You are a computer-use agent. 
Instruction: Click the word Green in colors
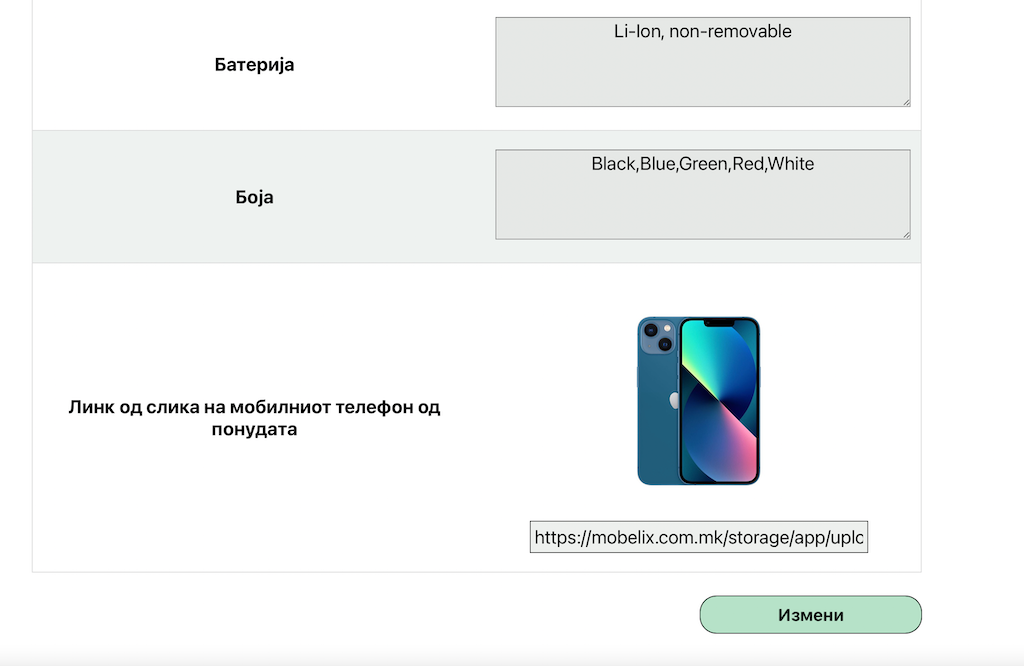coord(703,164)
